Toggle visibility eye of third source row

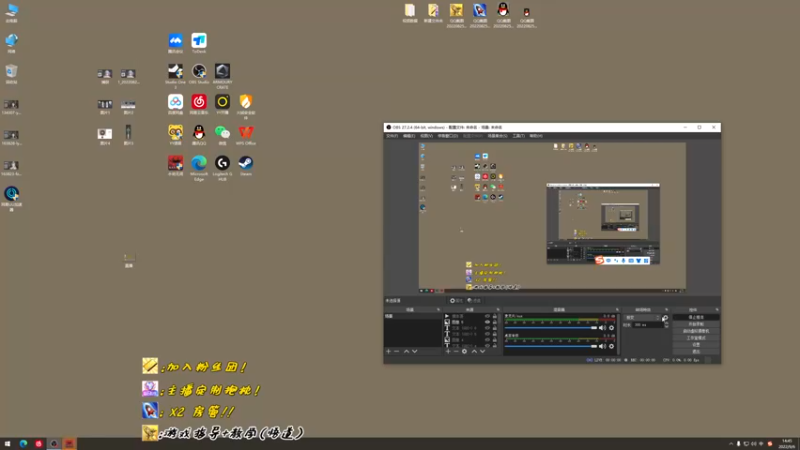click(x=487, y=328)
